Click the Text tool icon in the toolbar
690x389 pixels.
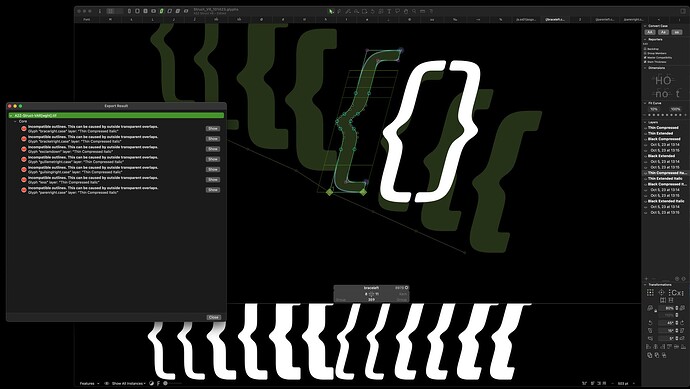click(389, 11)
